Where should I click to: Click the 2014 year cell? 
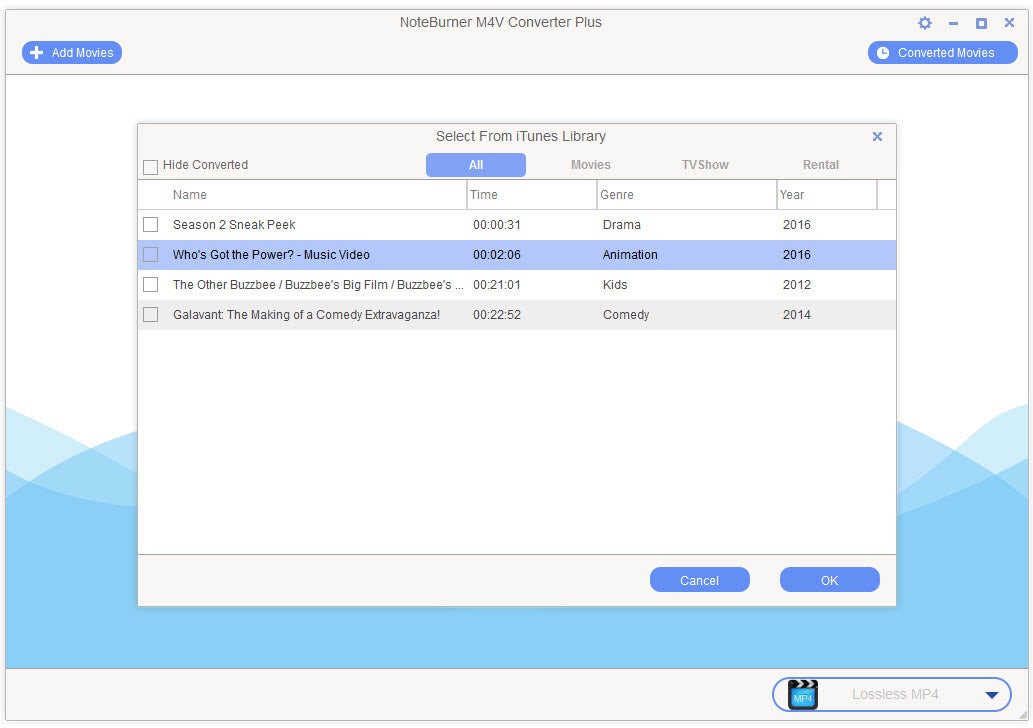796,315
